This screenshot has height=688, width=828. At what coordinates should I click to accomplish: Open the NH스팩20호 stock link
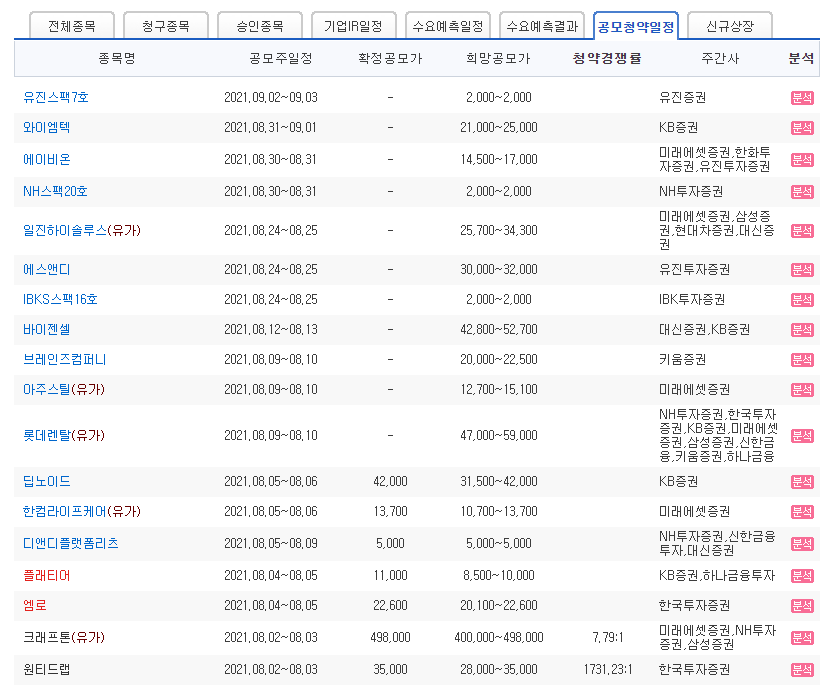coord(55,191)
